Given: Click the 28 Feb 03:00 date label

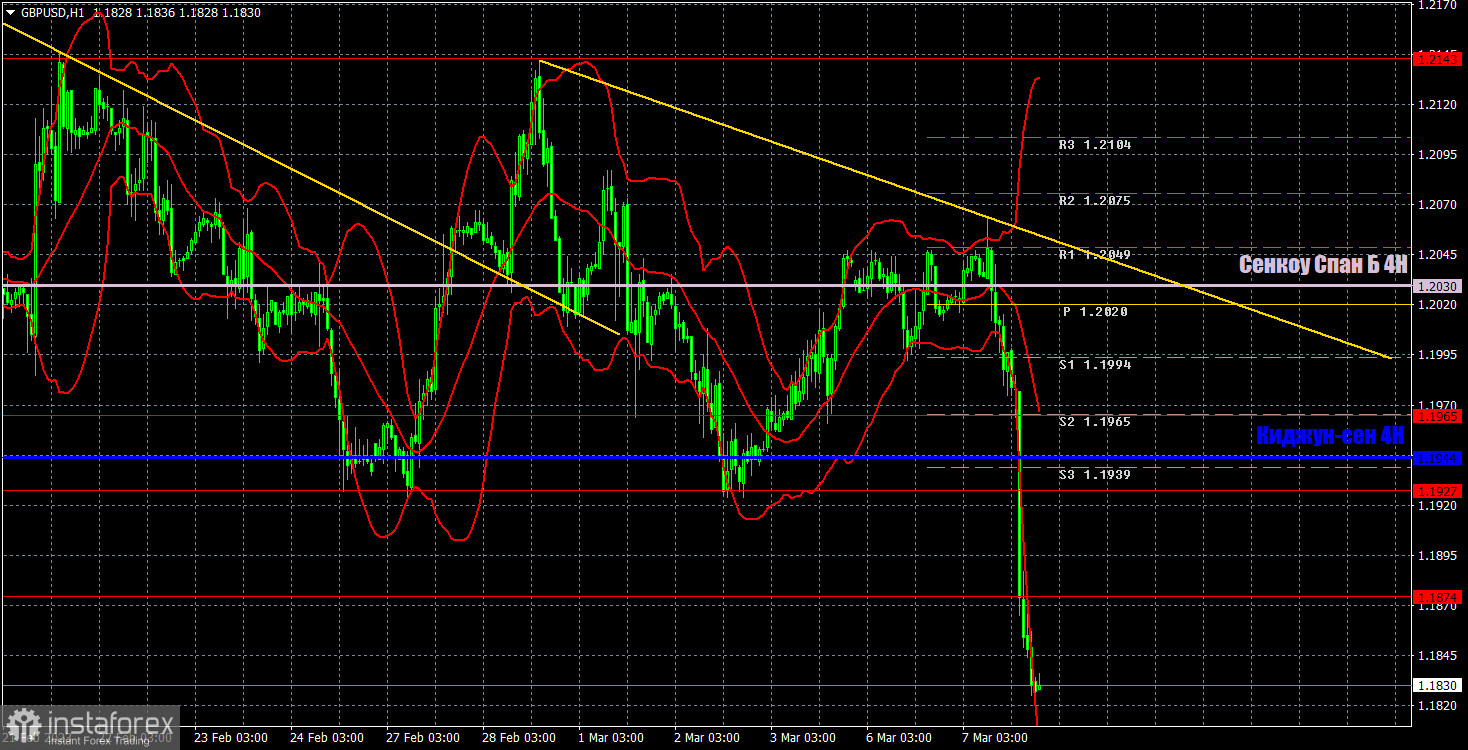Looking at the screenshot, I should click(518, 738).
